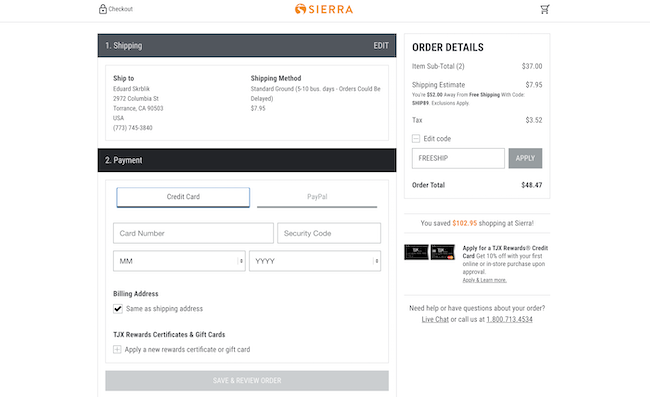Open the MM expiration month dropdown

179,261
